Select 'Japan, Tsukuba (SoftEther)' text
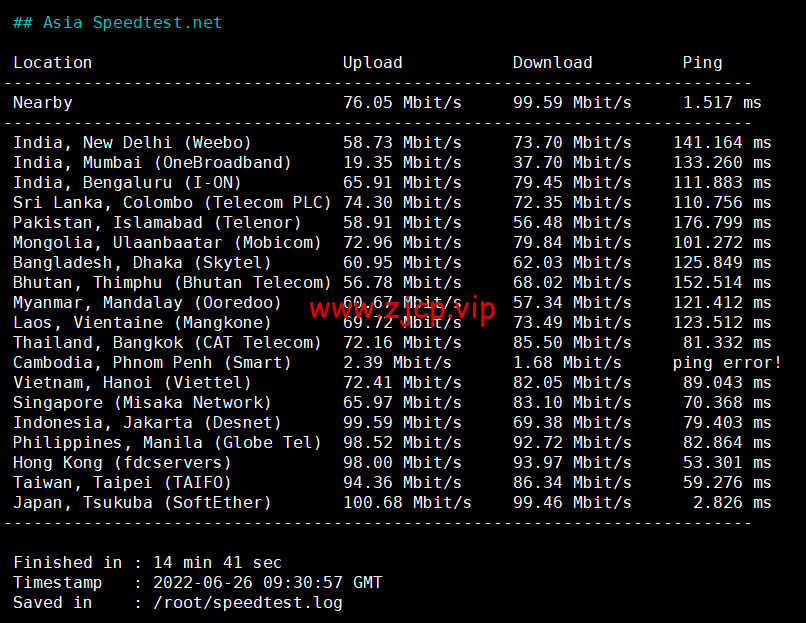This screenshot has width=806, height=623. point(142,503)
